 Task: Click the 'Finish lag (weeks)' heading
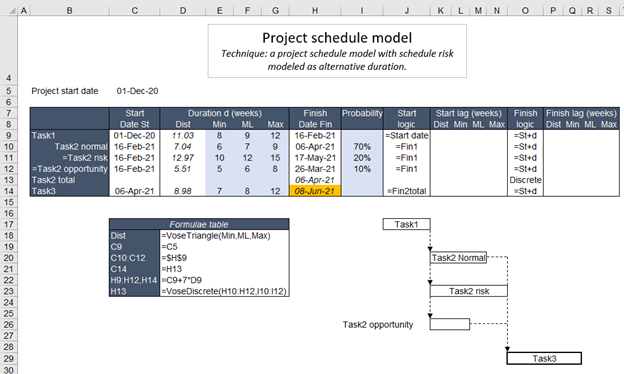[x=581, y=113]
